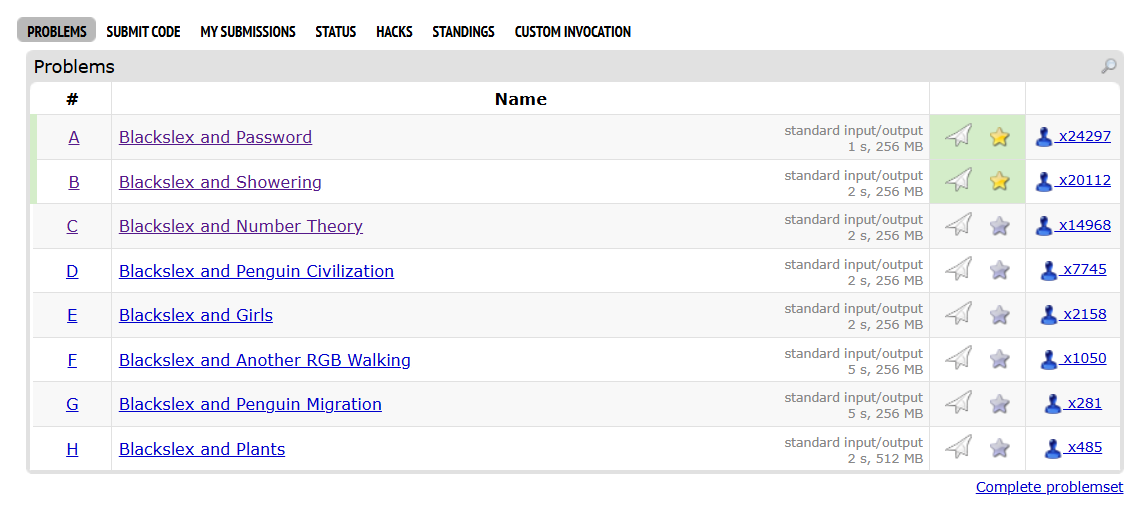Open Custom Invocation tab
Image resolution: width=1136 pixels, height=508 pixels.
coord(572,32)
